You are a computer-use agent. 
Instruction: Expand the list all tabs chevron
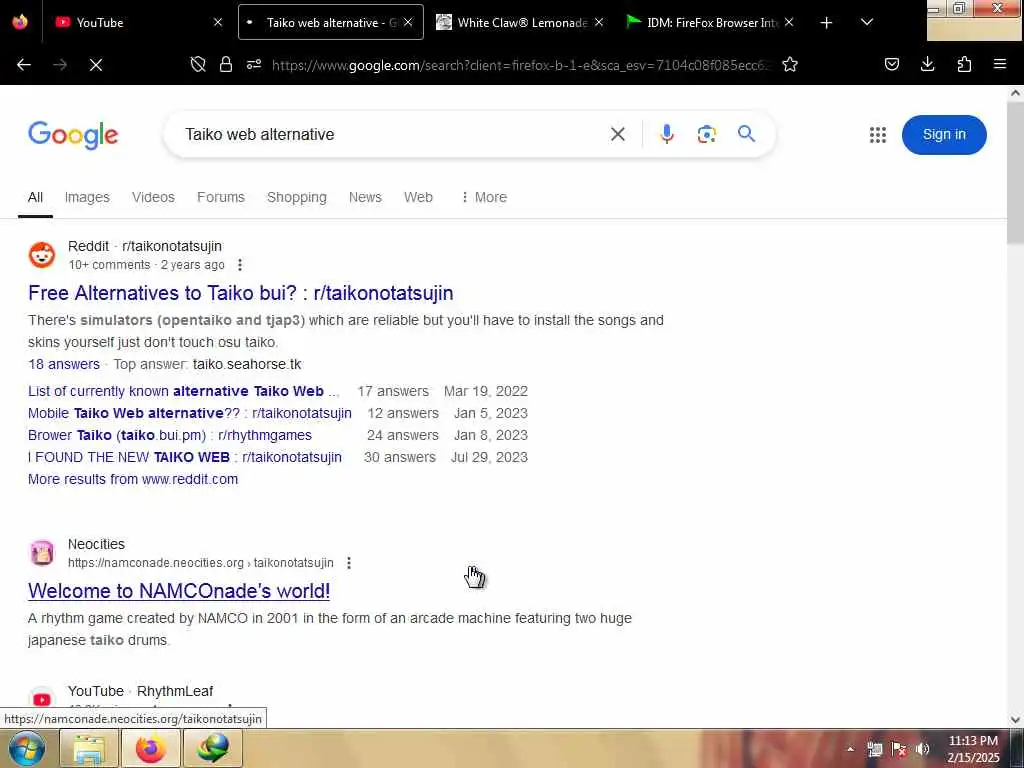(x=867, y=22)
